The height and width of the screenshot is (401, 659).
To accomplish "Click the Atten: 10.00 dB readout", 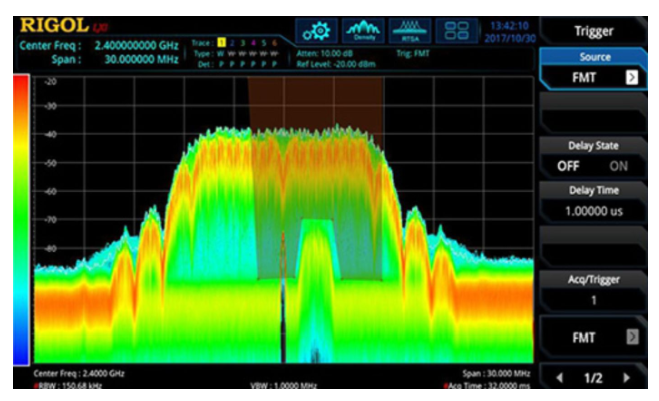I will [x=324, y=53].
